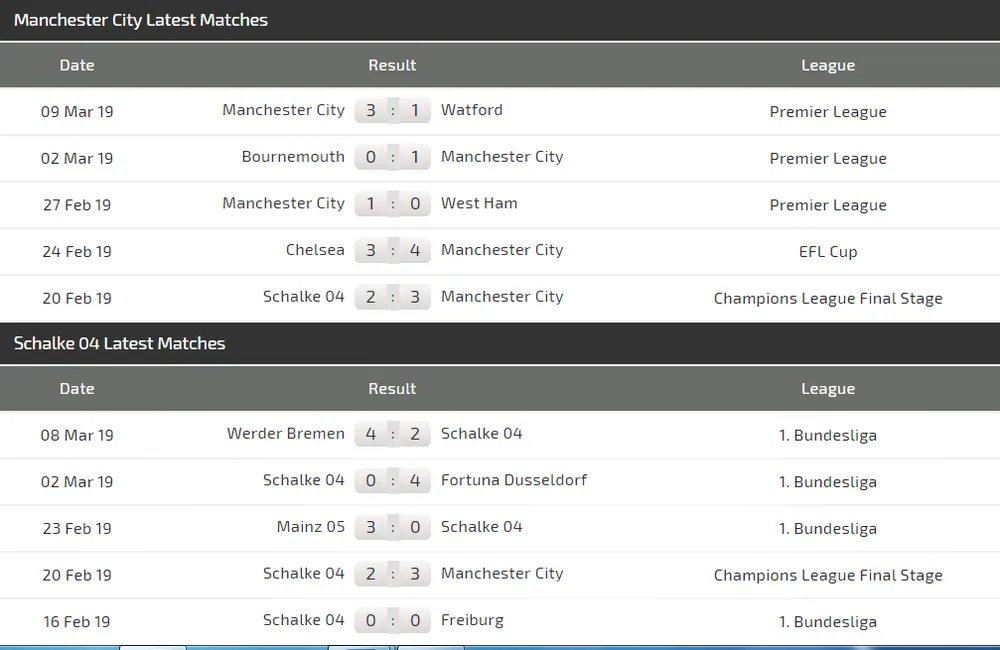Screen dimensions: 1000x650
Task: Click the 4:2 Werder Bremen score
Action: click(392, 434)
